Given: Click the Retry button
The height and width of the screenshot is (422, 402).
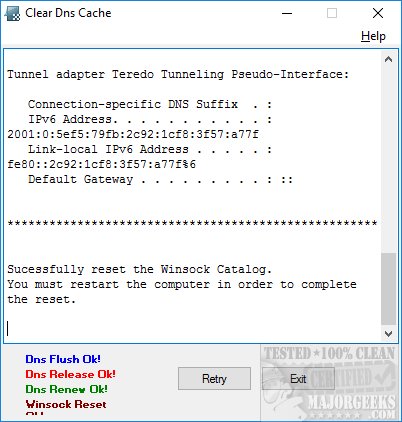Looking at the screenshot, I should (214, 379).
